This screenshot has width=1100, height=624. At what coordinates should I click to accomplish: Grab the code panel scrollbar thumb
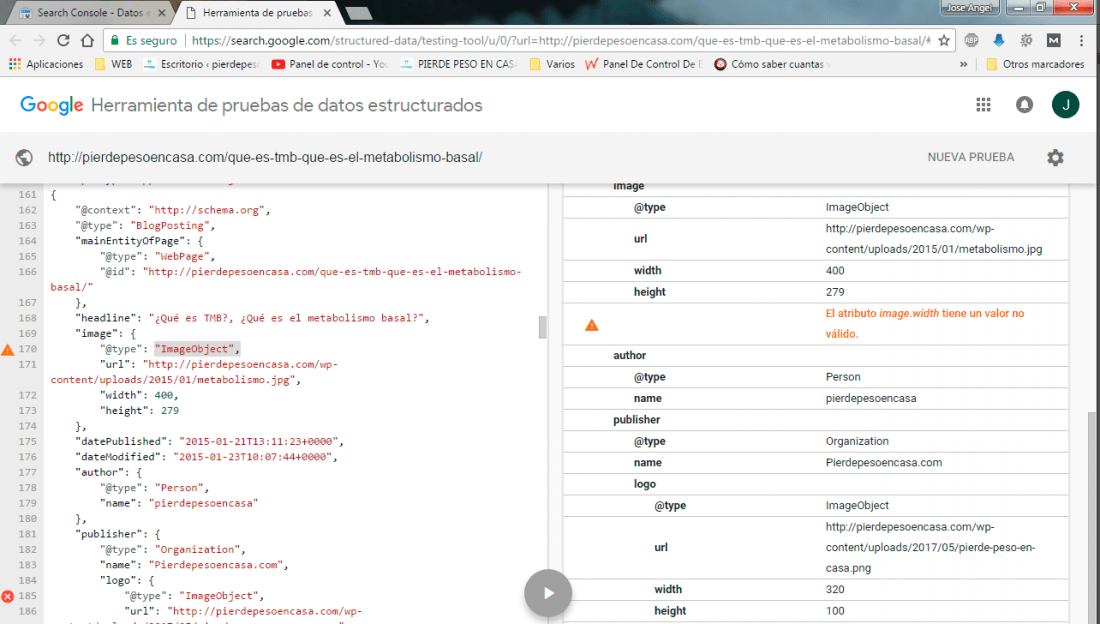[x=542, y=327]
